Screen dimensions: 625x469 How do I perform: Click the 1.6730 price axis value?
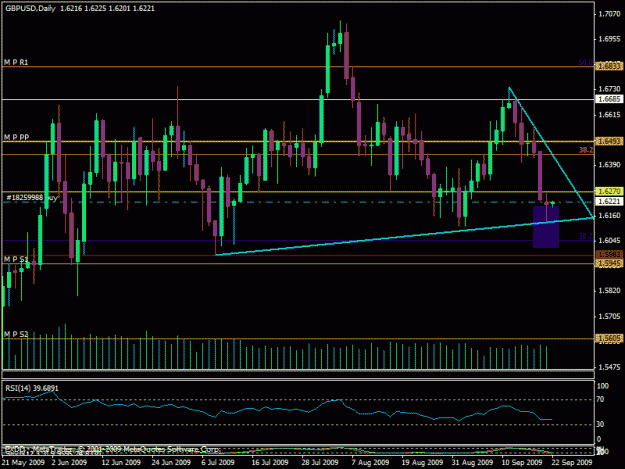[x=609, y=89]
